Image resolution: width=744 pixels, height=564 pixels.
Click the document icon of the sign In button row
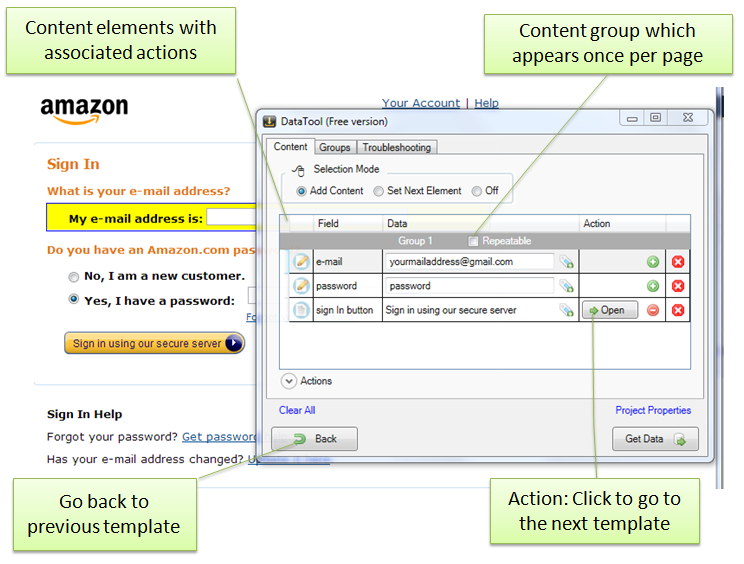tap(301, 310)
